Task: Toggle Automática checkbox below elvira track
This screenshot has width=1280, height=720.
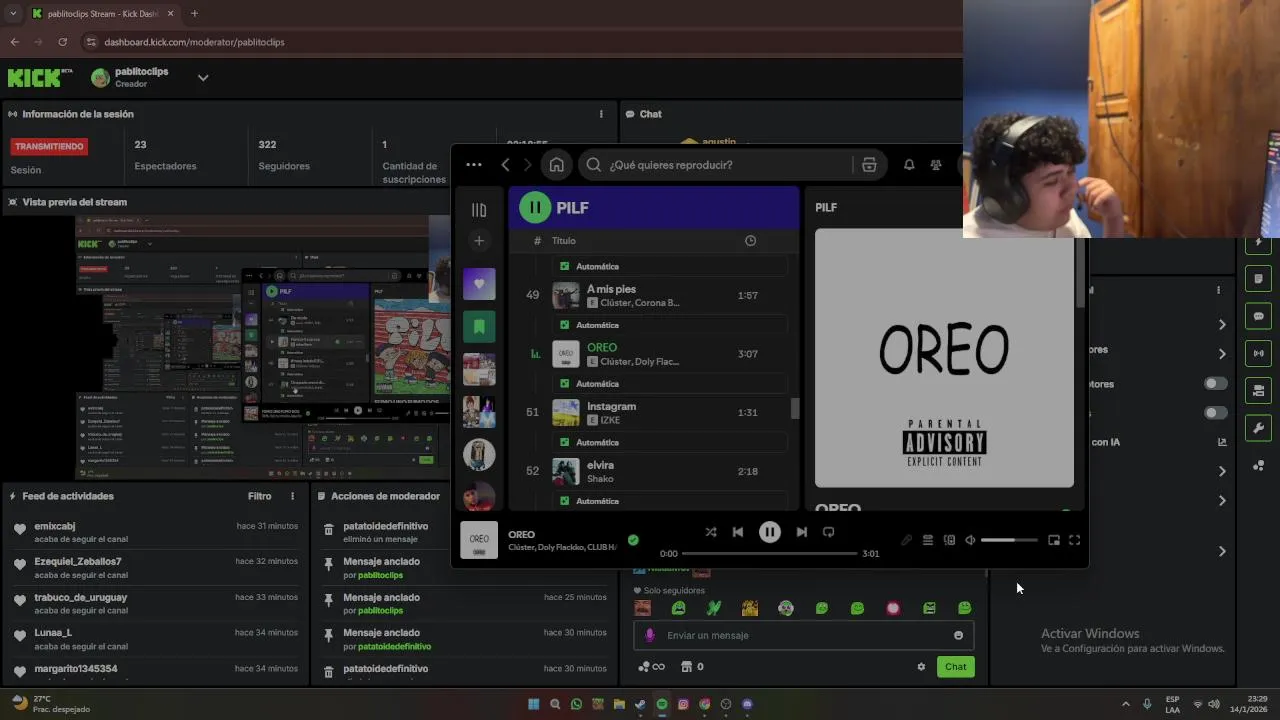Action: pyautogui.click(x=565, y=501)
